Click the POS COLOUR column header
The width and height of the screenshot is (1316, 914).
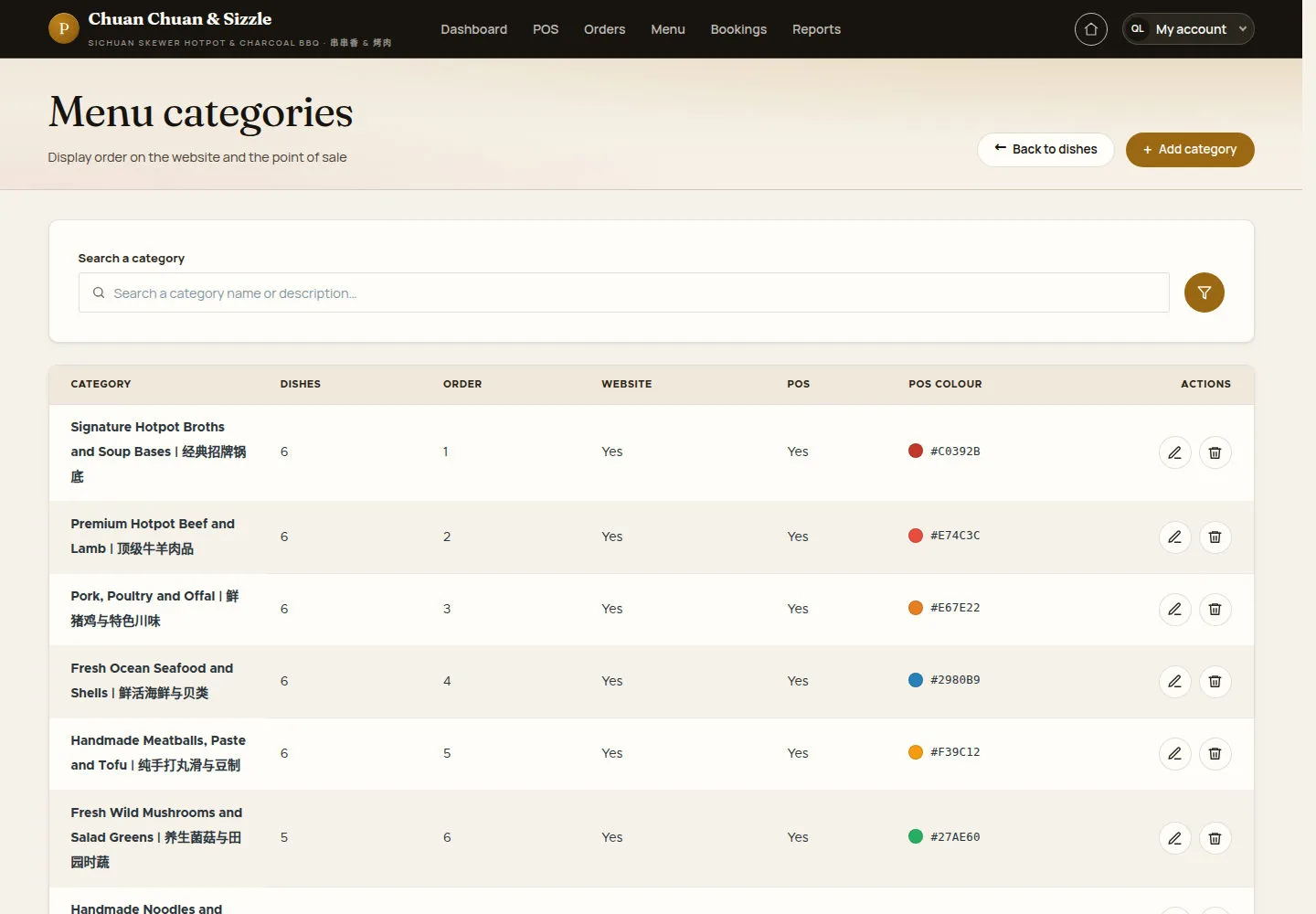945,384
